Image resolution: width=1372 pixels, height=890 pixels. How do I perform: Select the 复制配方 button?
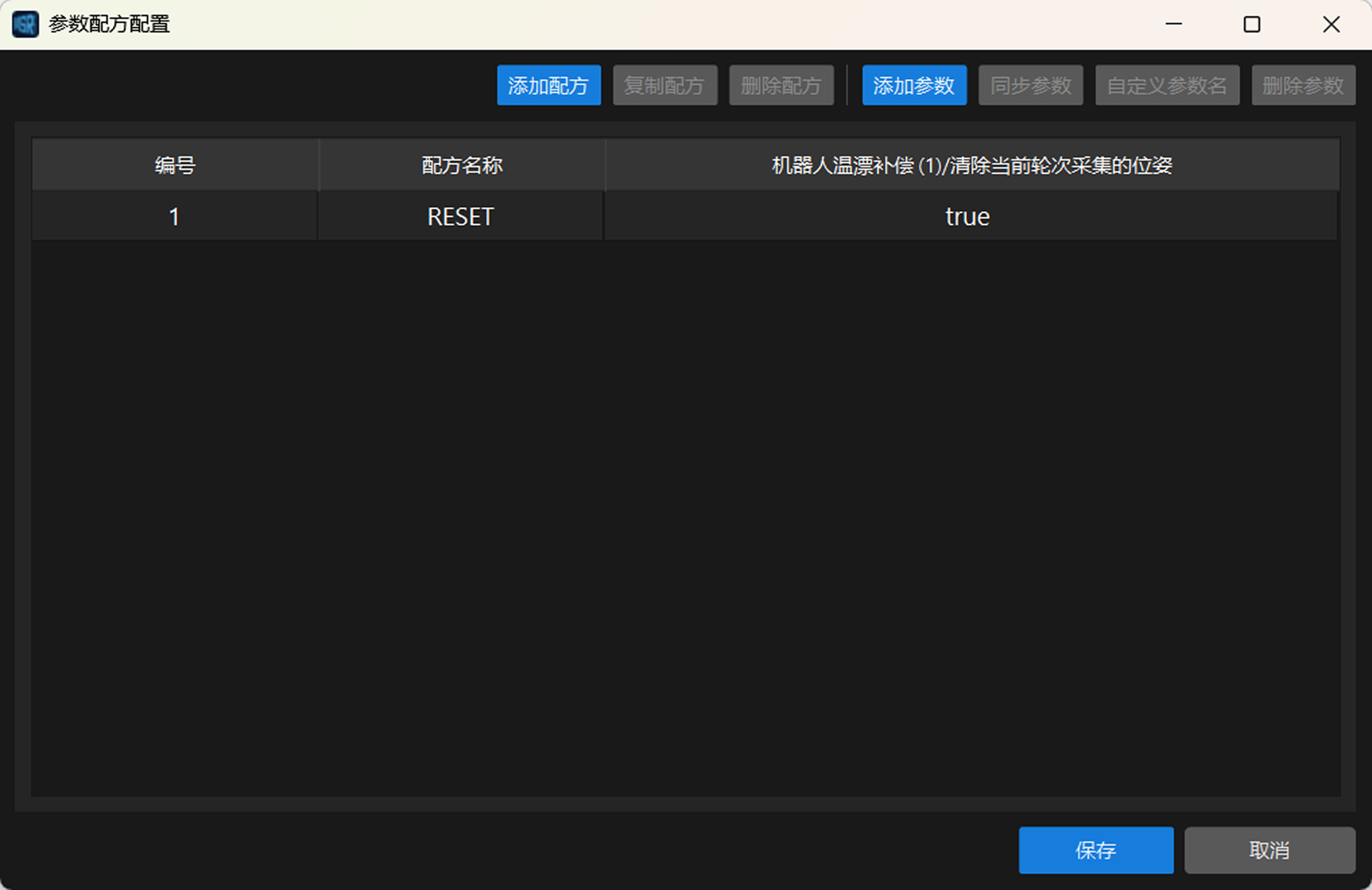click(x=664, y=85)
